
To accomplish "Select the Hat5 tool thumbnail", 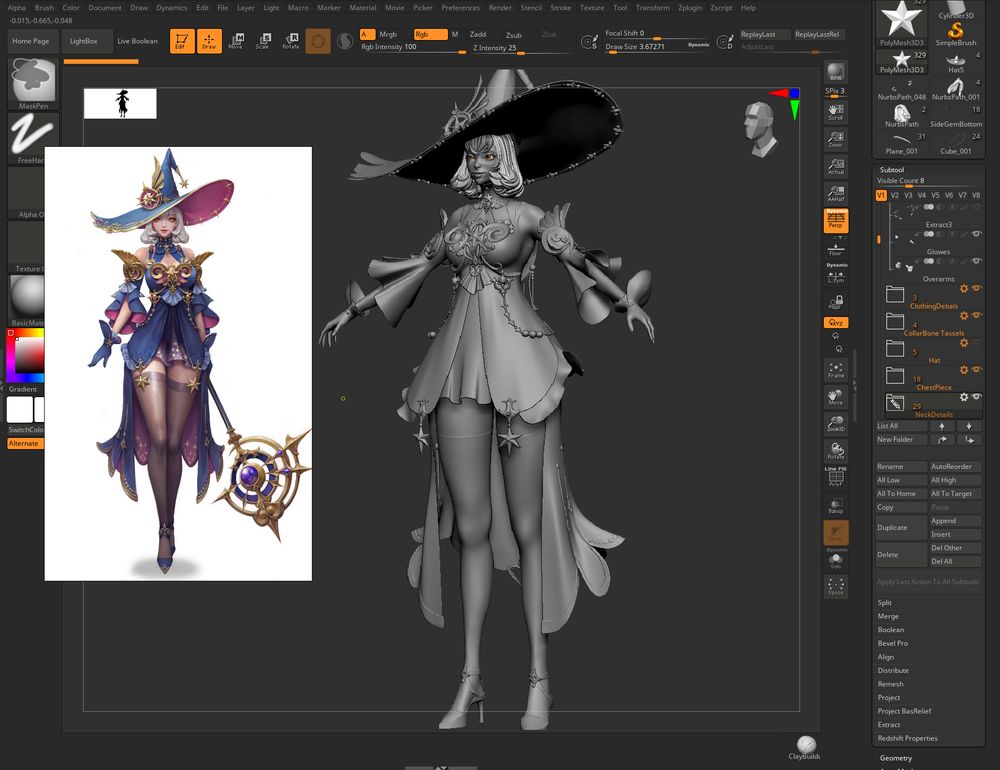I will click(955, 63).
